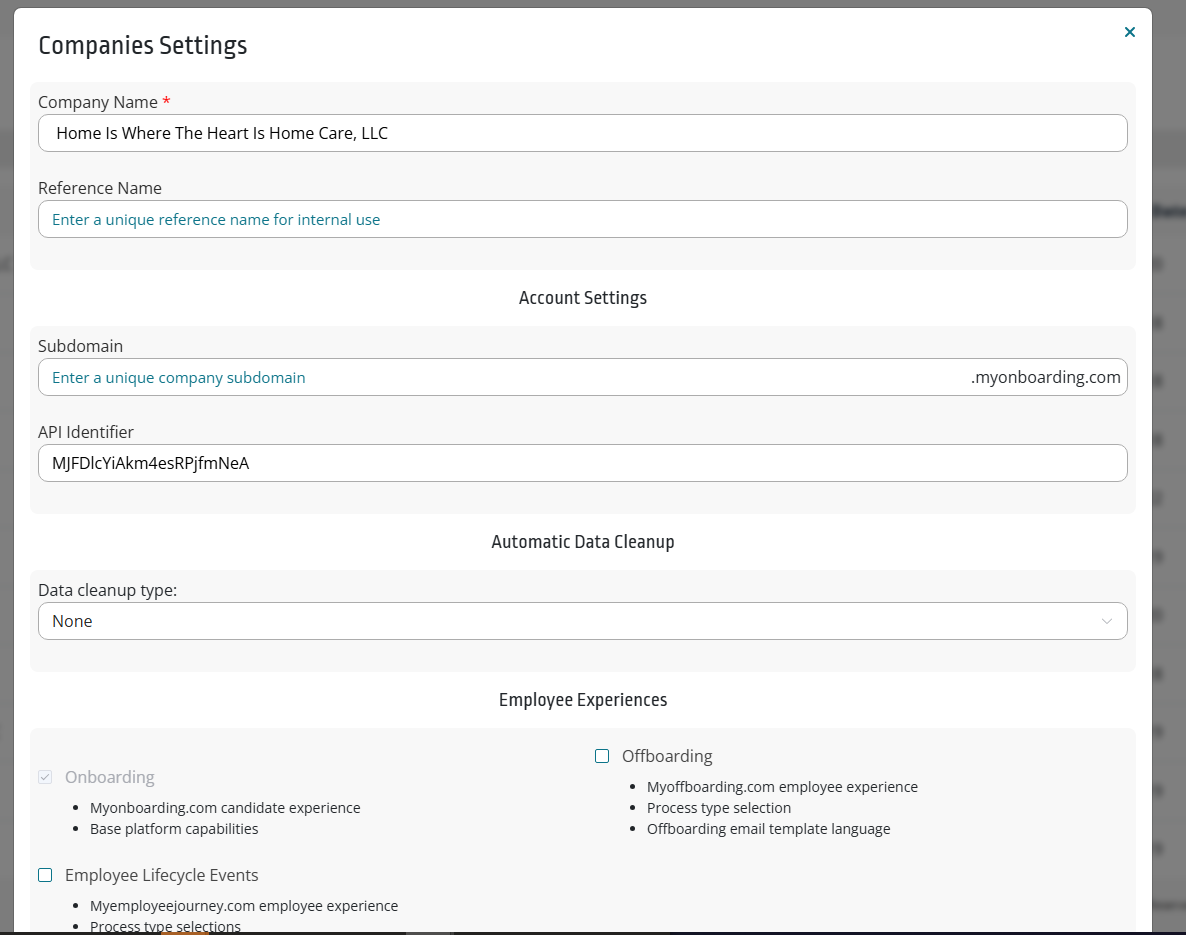
Task: Click the Company Name field label
Action: pyautogui.click(x=98, y=102)
